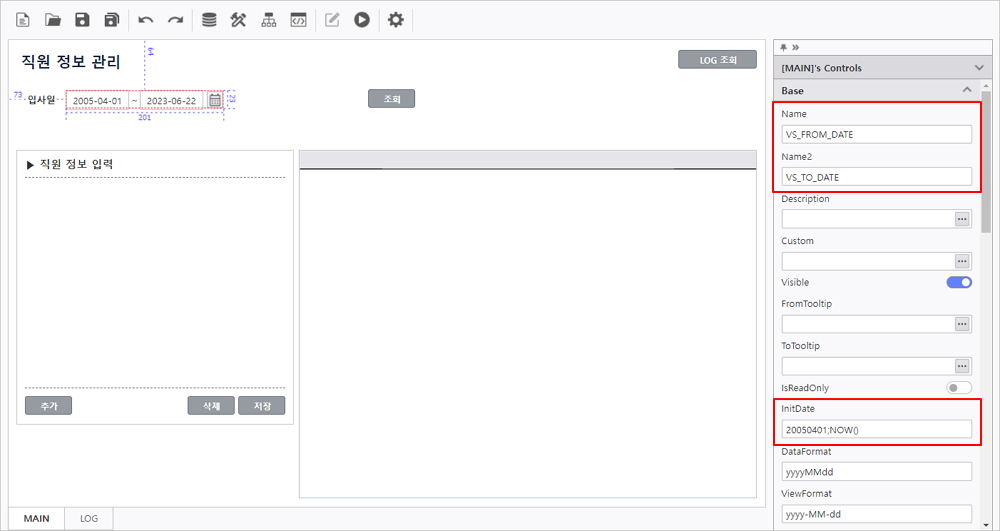This screenshot has width=1000, height=531.
Task: Click the 저장 save button
Action: [261, 405]
